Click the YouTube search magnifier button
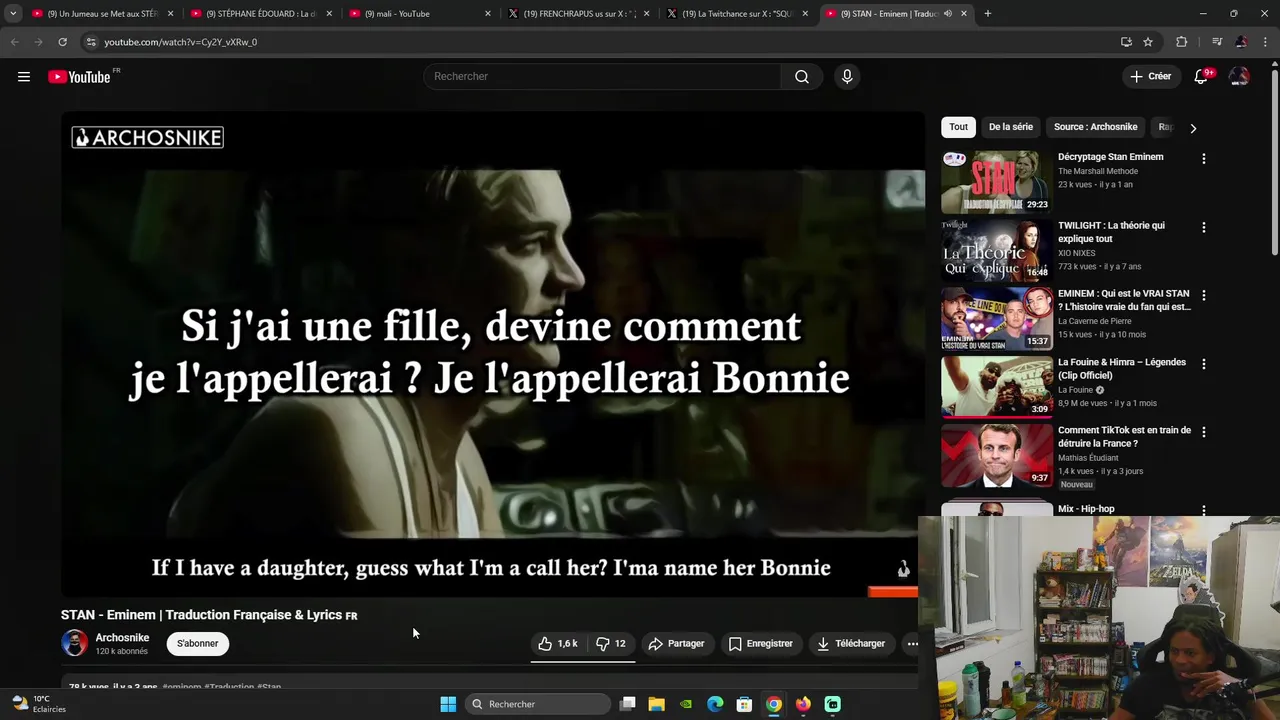The height and width of the screenshot is (720, 1280). point(801,77)
